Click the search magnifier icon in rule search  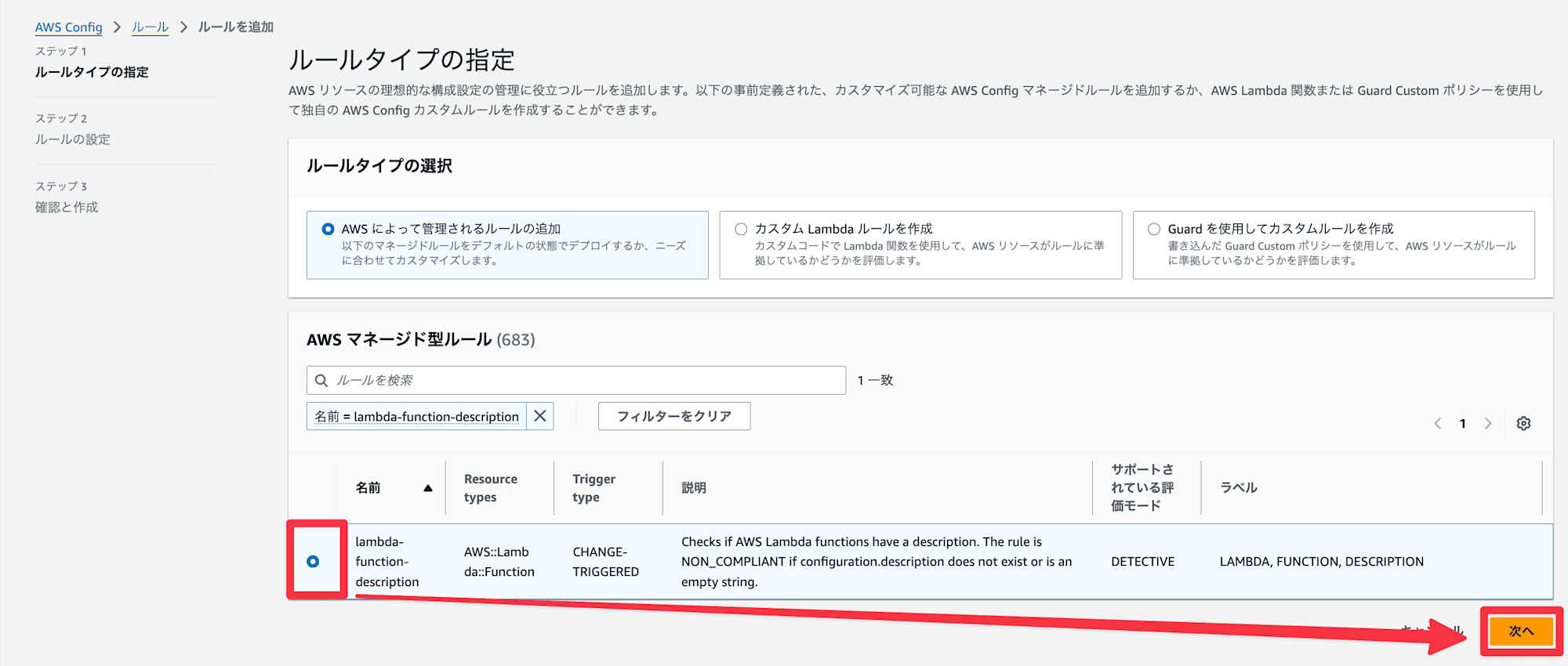[x=321, y=380]
